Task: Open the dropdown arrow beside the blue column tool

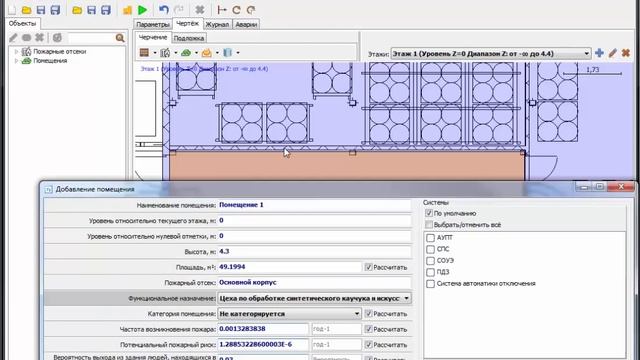Action: 238,53
